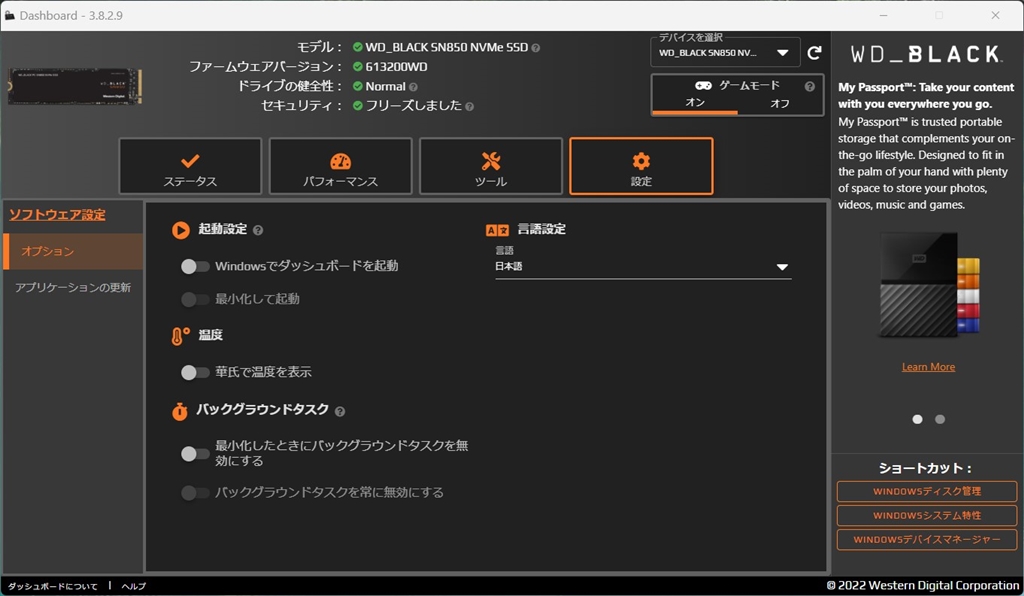This screenshot has height=596, width=1024.
Task: Click the model text WD_BLACK SN850 NVMe SSD
Action: coord(446,47)
